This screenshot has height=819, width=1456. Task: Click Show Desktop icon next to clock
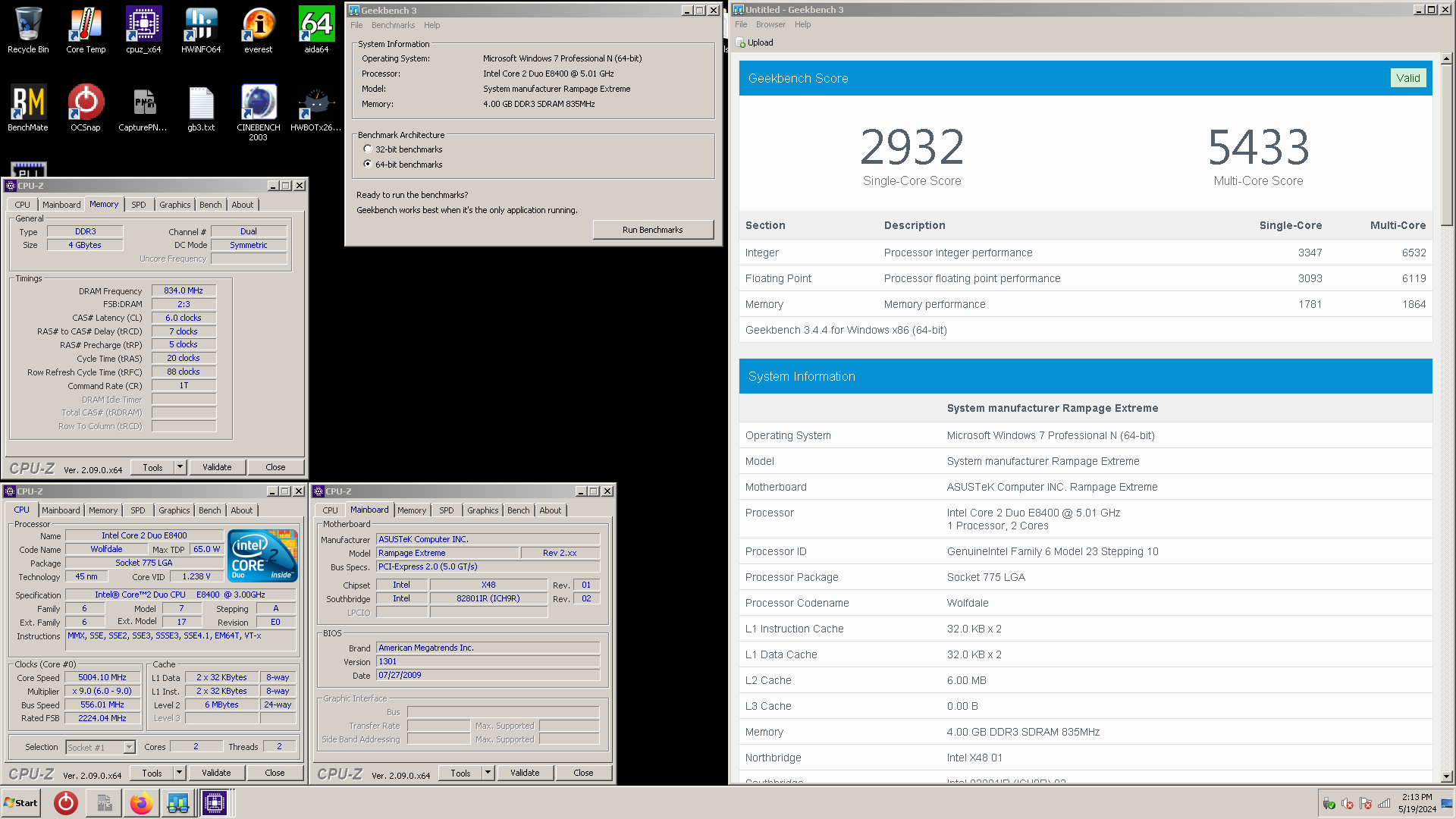1447,803
